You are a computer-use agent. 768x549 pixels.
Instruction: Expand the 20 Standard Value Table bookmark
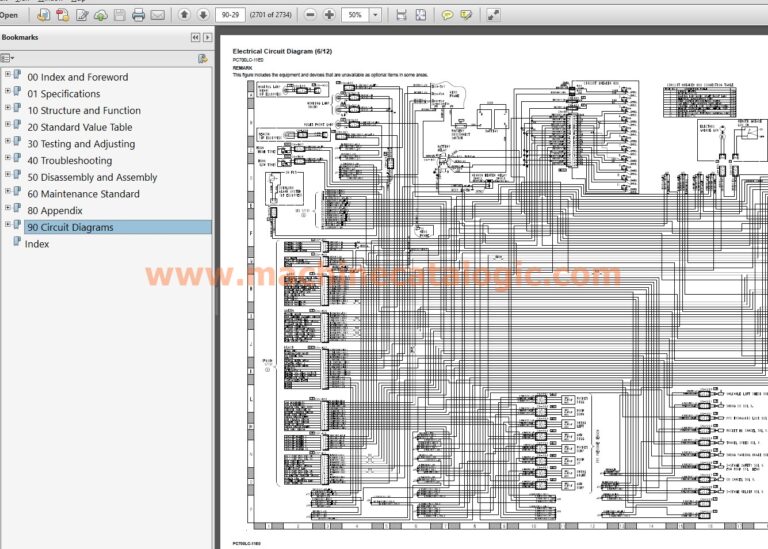click(7, 124)
